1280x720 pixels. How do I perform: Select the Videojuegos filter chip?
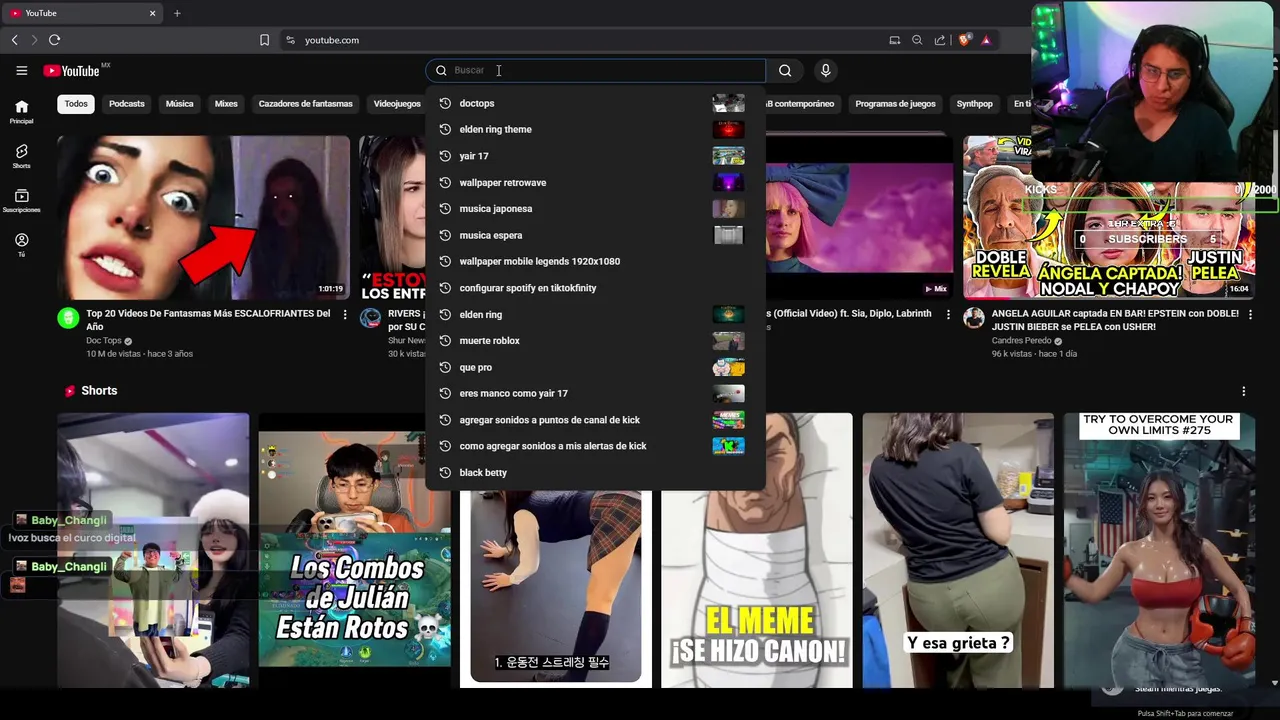(397, 104)
